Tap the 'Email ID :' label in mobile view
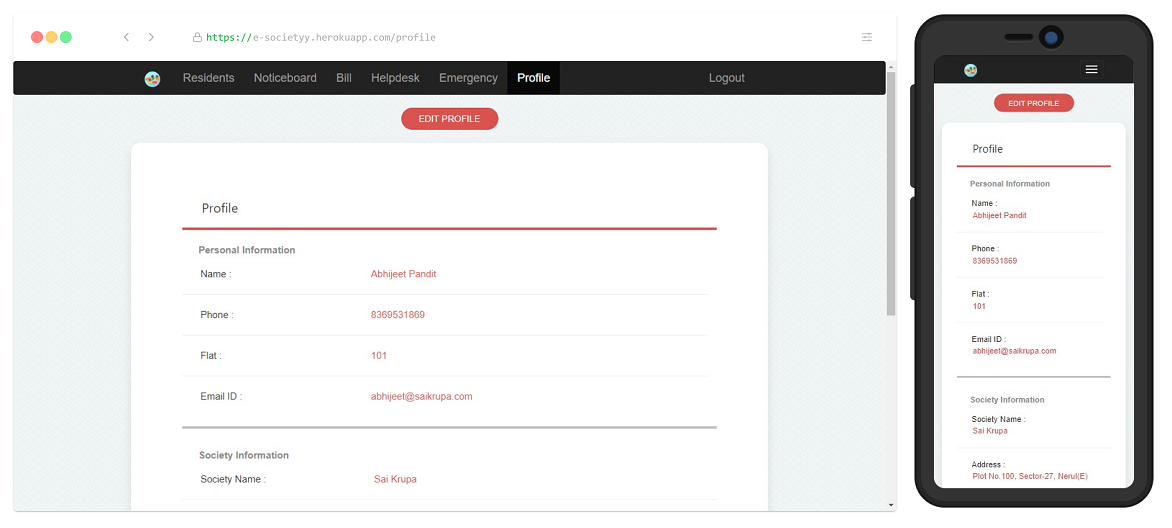This screenshot has height=528, width=1172. tap(989, 339)
